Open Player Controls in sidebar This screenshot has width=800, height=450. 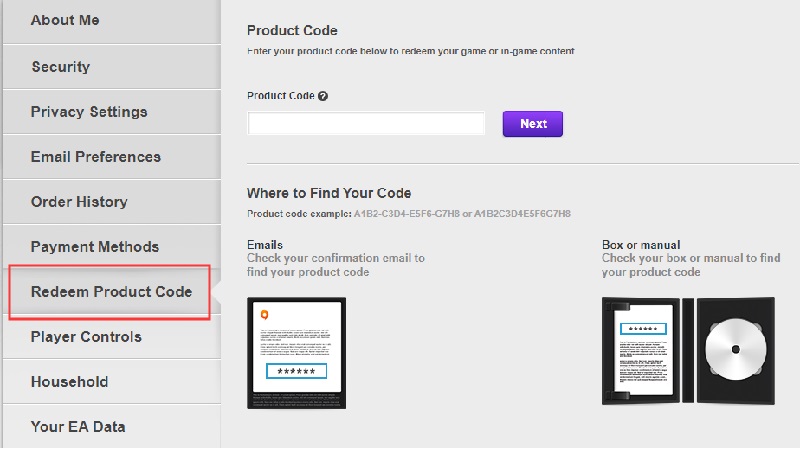point(86,337)
